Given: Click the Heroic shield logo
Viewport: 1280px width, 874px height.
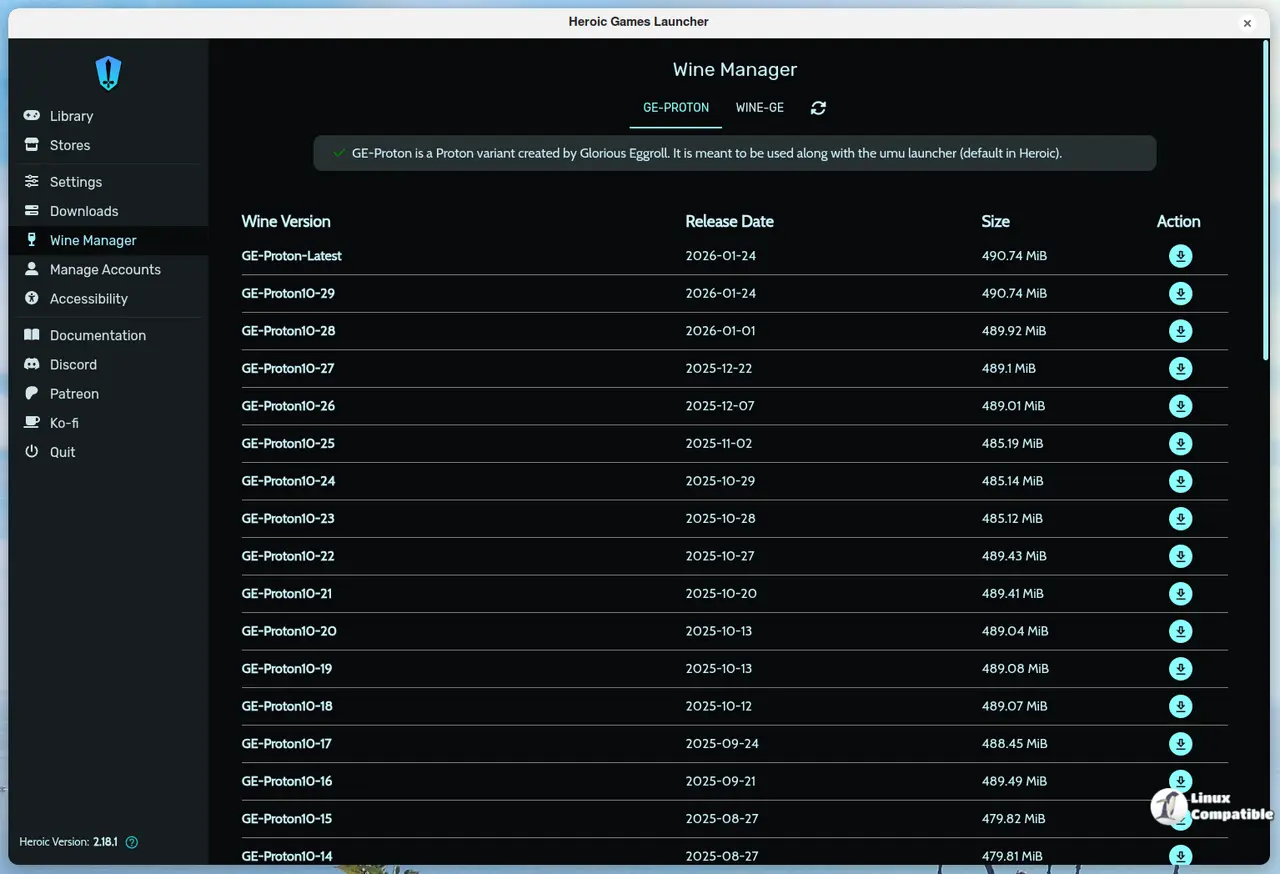Looking at the screenshot, I should point(108,73).
